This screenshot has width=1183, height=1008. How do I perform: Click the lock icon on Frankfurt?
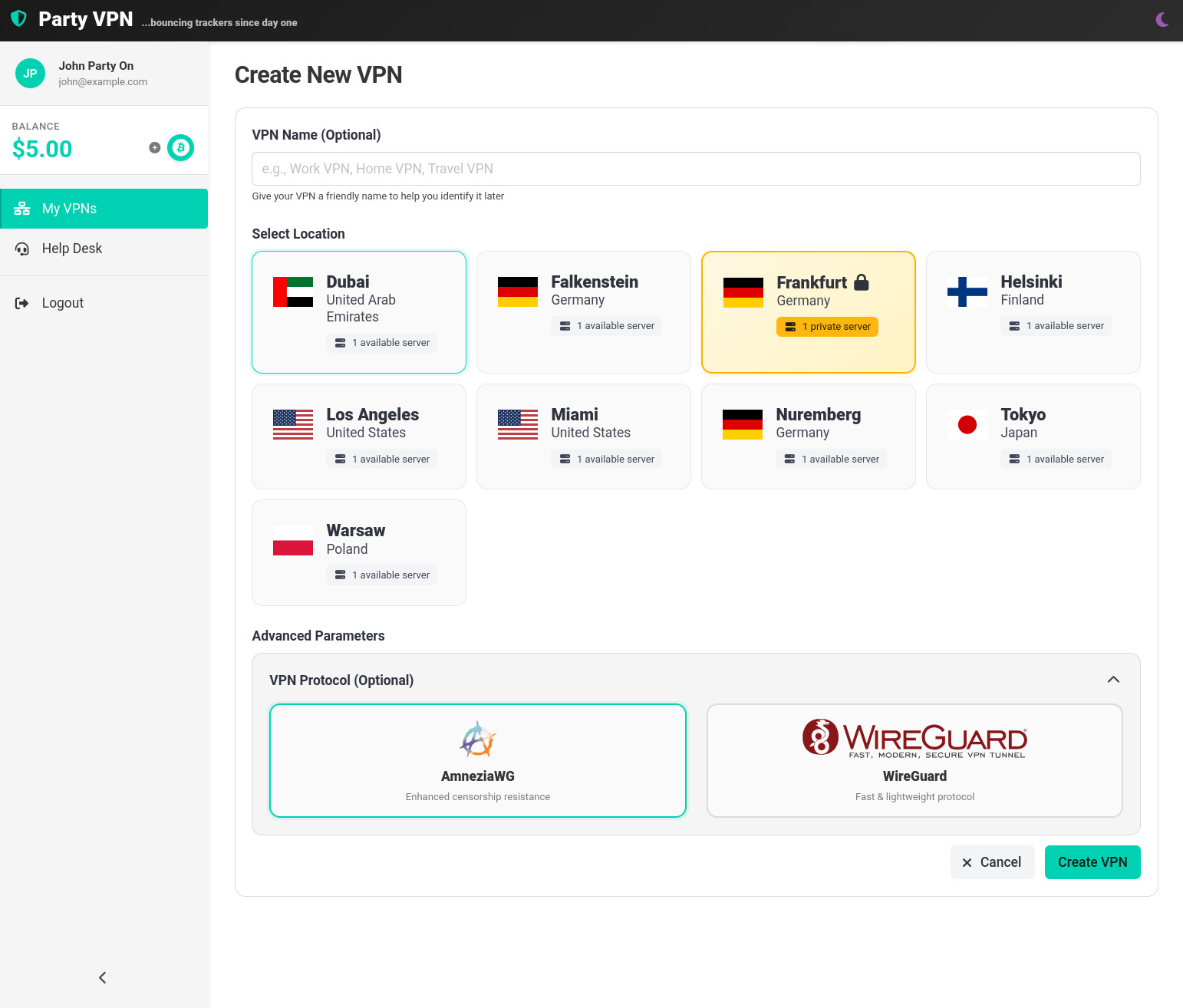coord(862,282)
